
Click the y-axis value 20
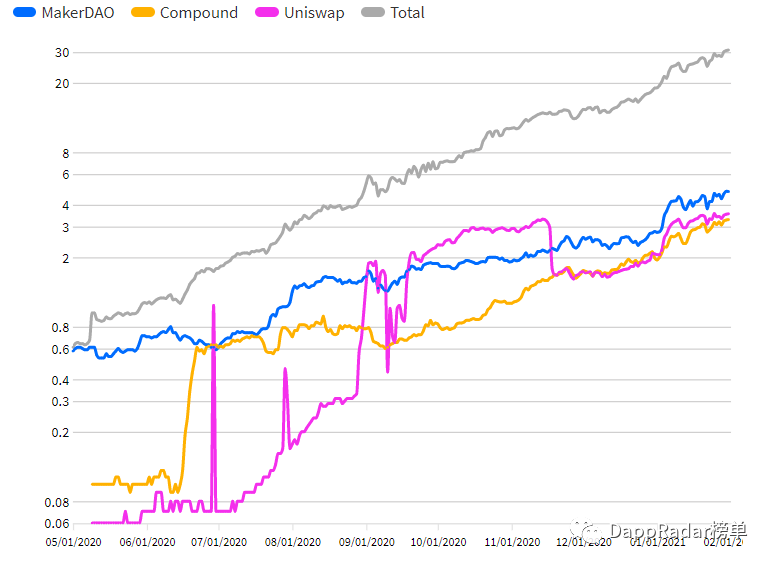click(x=62, y=84)
